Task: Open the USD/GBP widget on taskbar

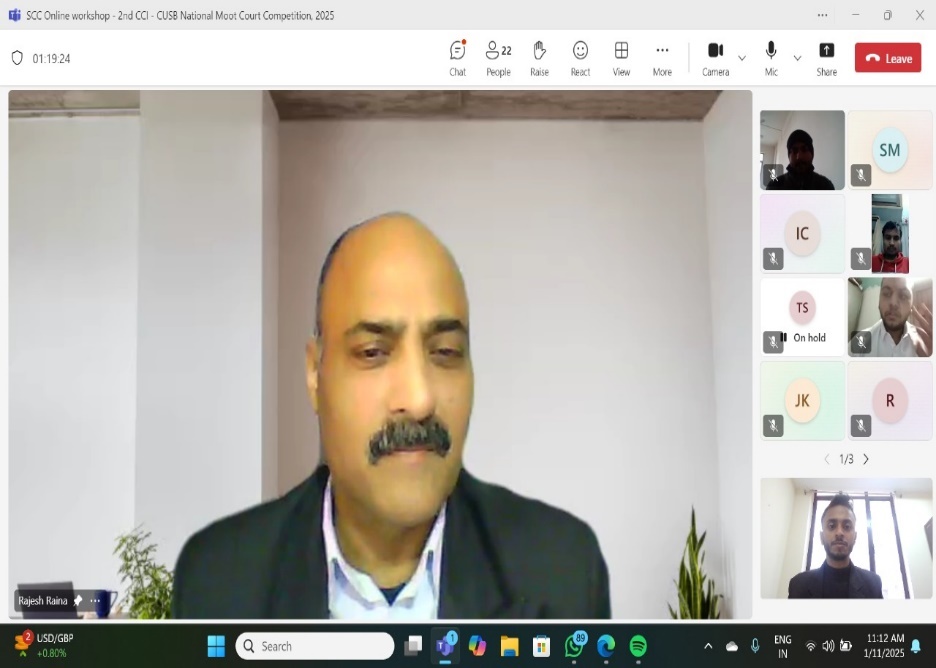Action: [44, 646]
